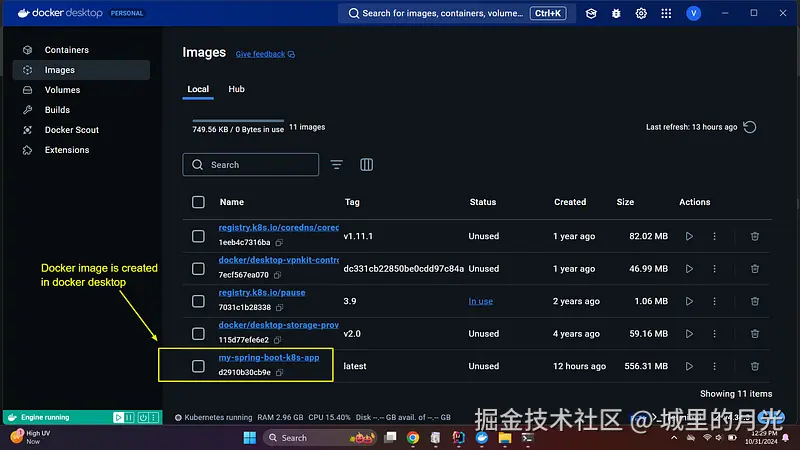The height and width of the screenshot is (450, 800).
Task: Switch to the Local tab
Action: [x=198, y=89]
